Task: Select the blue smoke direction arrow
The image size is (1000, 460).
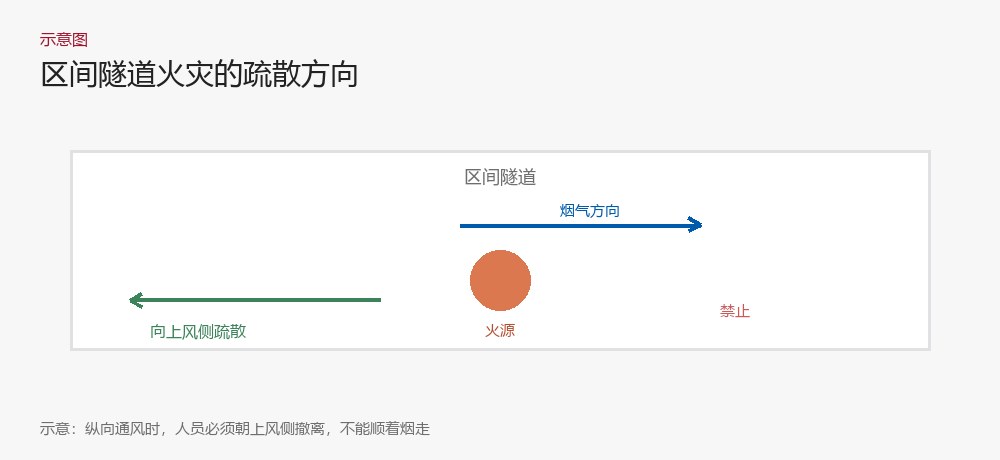Action: [x=581, y=225]
